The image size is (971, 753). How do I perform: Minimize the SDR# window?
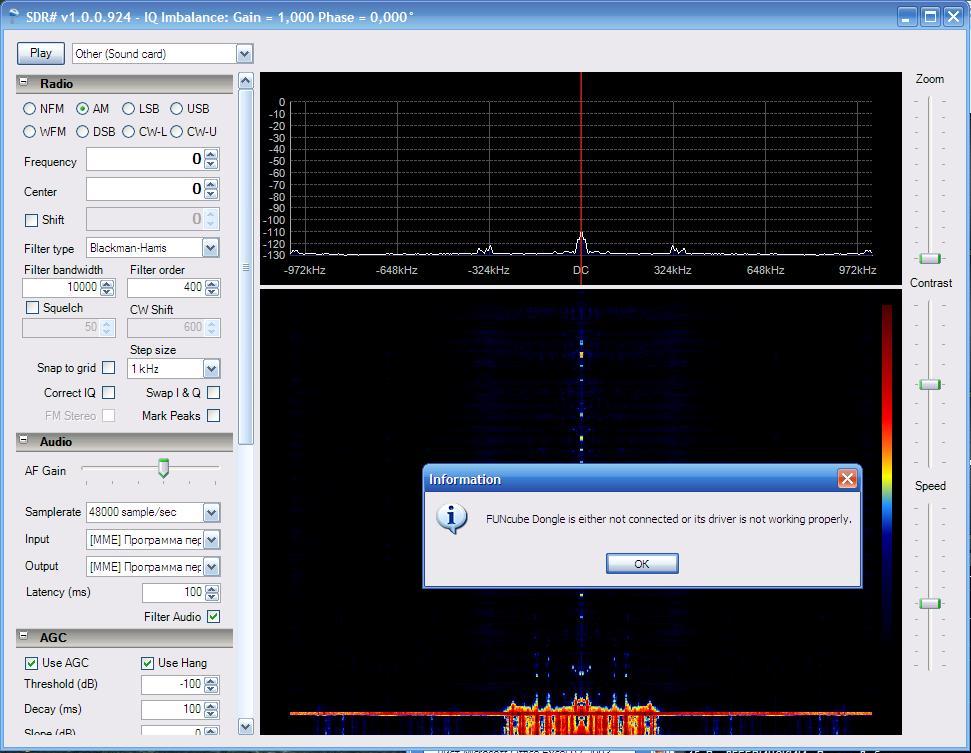(907, 17)
